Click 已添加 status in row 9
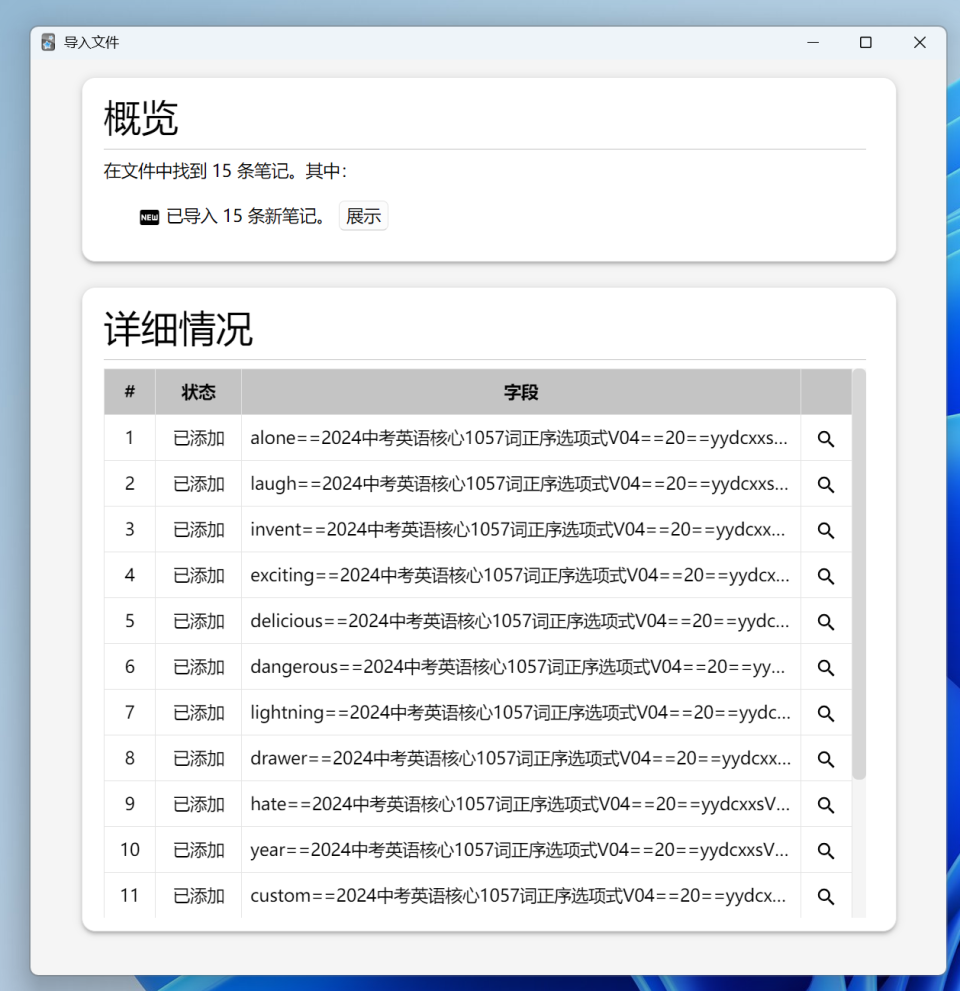 pyautogui.click(x=198, y=804)
